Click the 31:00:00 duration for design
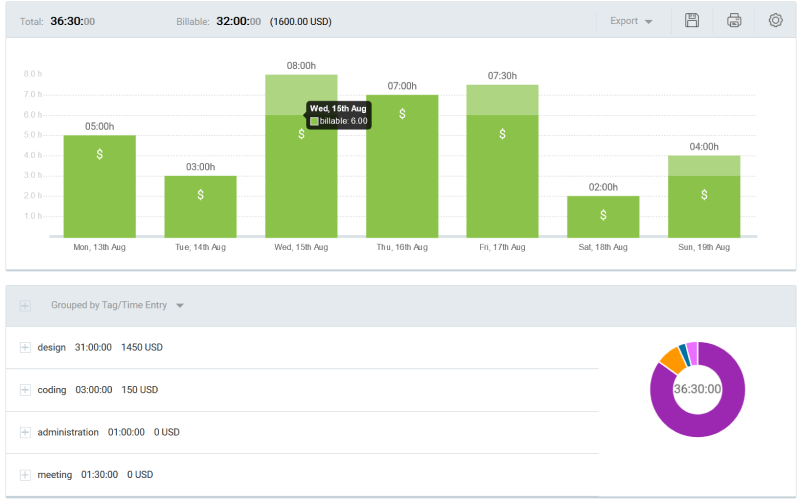The height and width of the screenshot is (502, 800). coord(93,347)
